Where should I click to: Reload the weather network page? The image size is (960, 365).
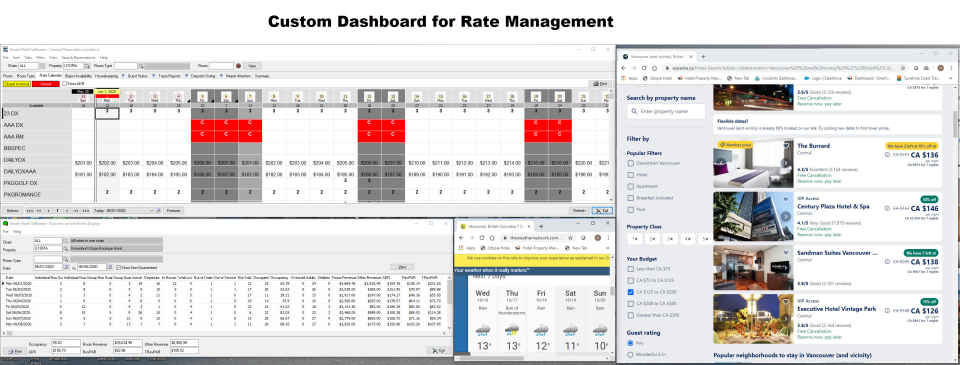(x=482, y=238)
